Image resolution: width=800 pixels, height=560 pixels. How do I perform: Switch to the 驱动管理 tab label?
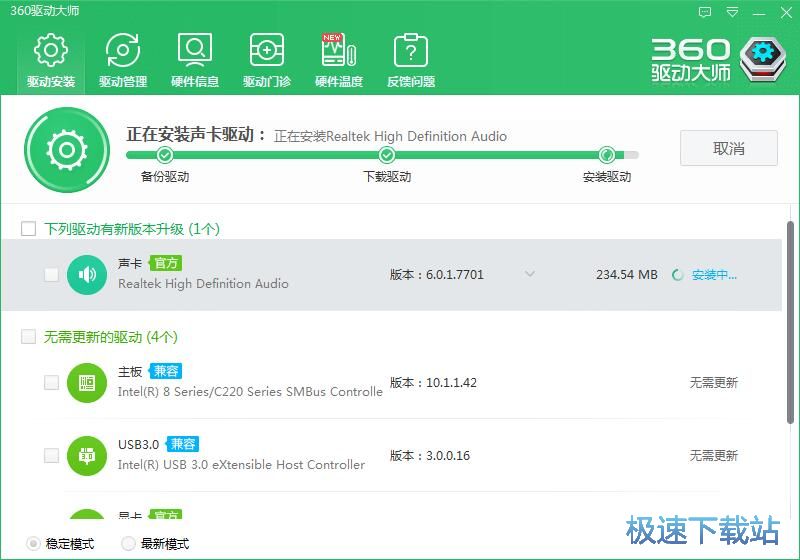coord(122,82)
